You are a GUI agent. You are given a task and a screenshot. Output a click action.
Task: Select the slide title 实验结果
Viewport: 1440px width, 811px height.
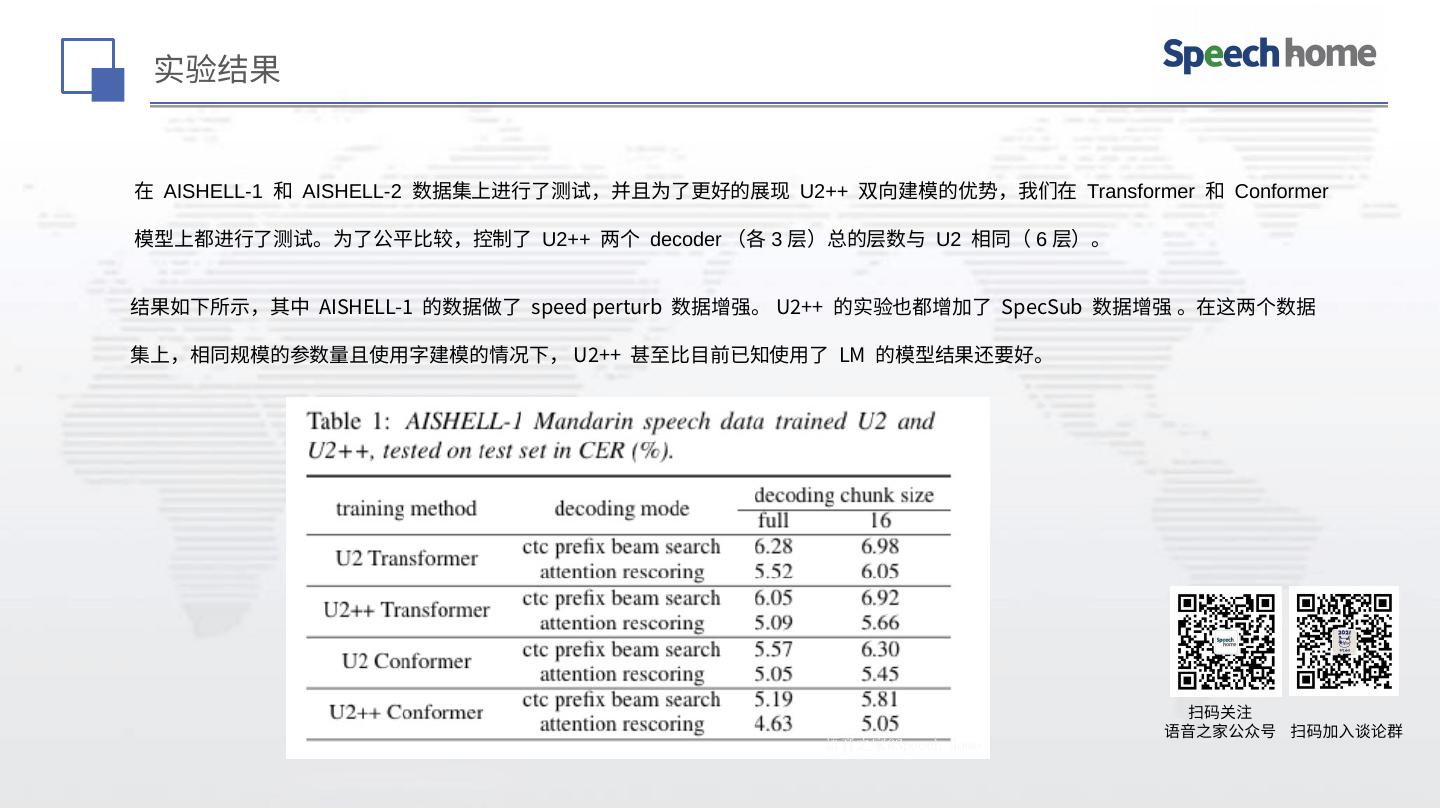click(217, 69)
